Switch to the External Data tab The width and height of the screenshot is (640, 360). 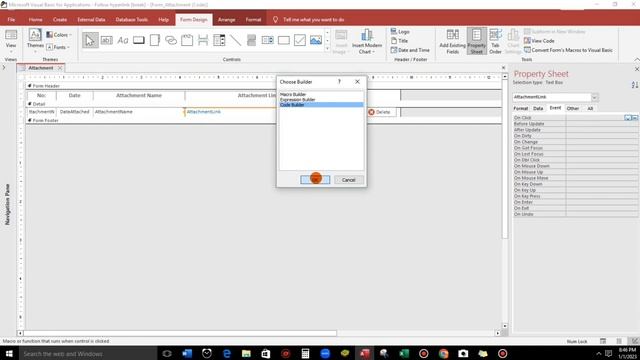pos(91,20)
